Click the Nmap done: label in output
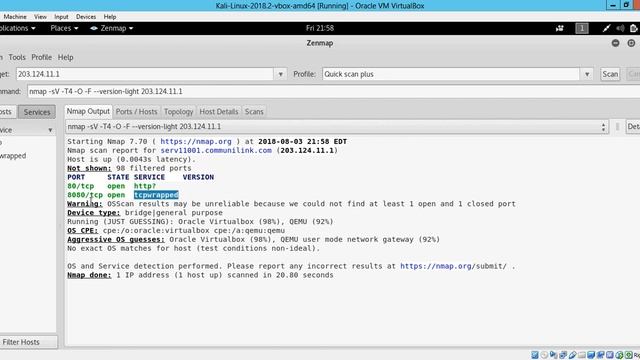The image size is (640, 360). click(89, 275)
